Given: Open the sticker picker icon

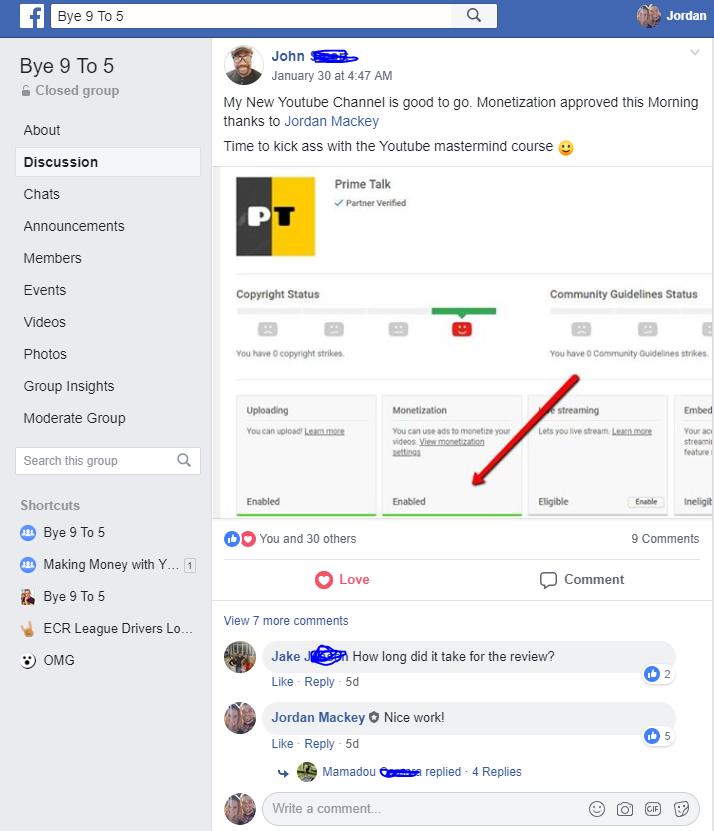Looking at the screenshot, I should tap(681, 809).
